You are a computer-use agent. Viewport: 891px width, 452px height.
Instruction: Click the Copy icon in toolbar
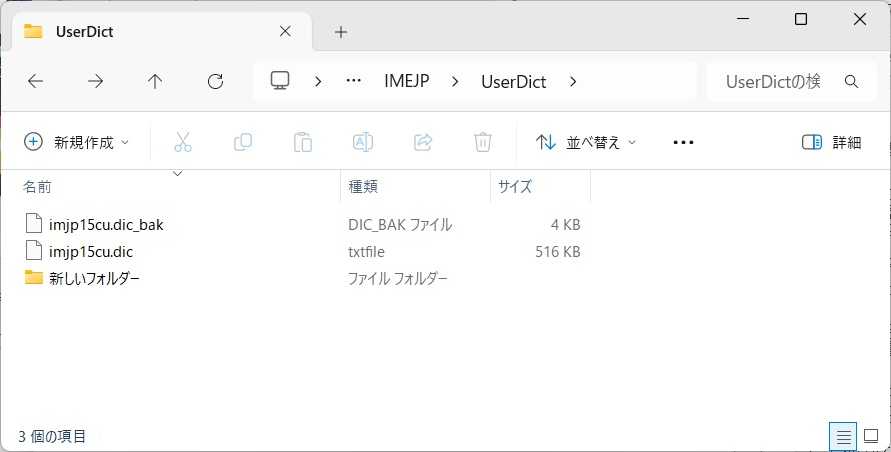tap(243, 142)
